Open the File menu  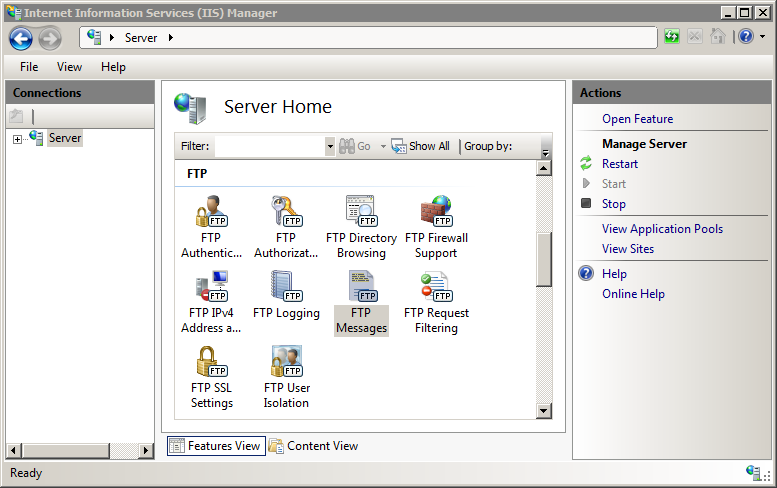click(x=29, y=67)
